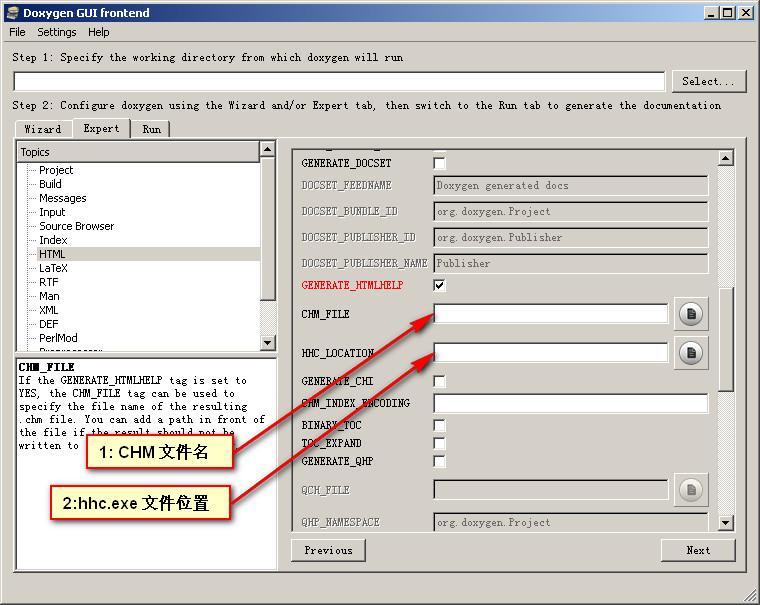
Task: Click the GENERATE_QHP label
Action: (337, 461)
